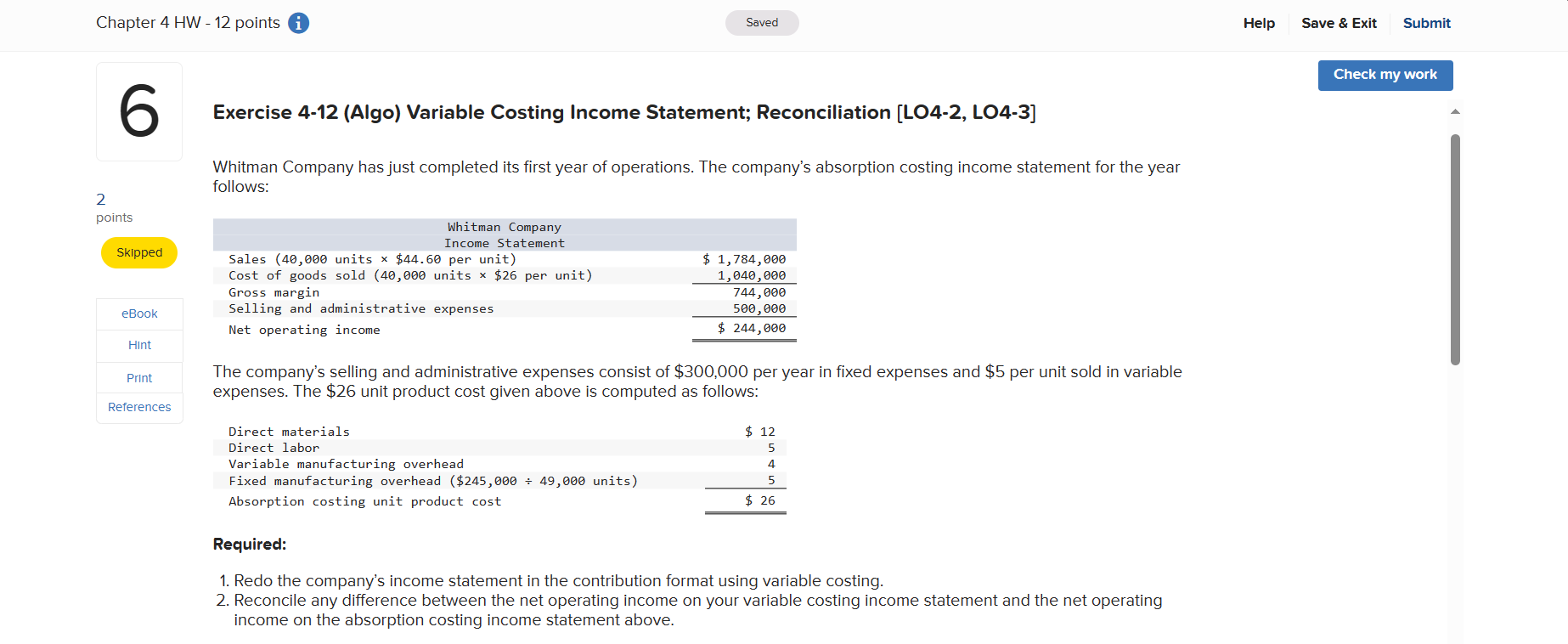Click the '2 points' label in the sidebar
Image resolution: width=1568 pixels, height=644 pixels.
114,208
